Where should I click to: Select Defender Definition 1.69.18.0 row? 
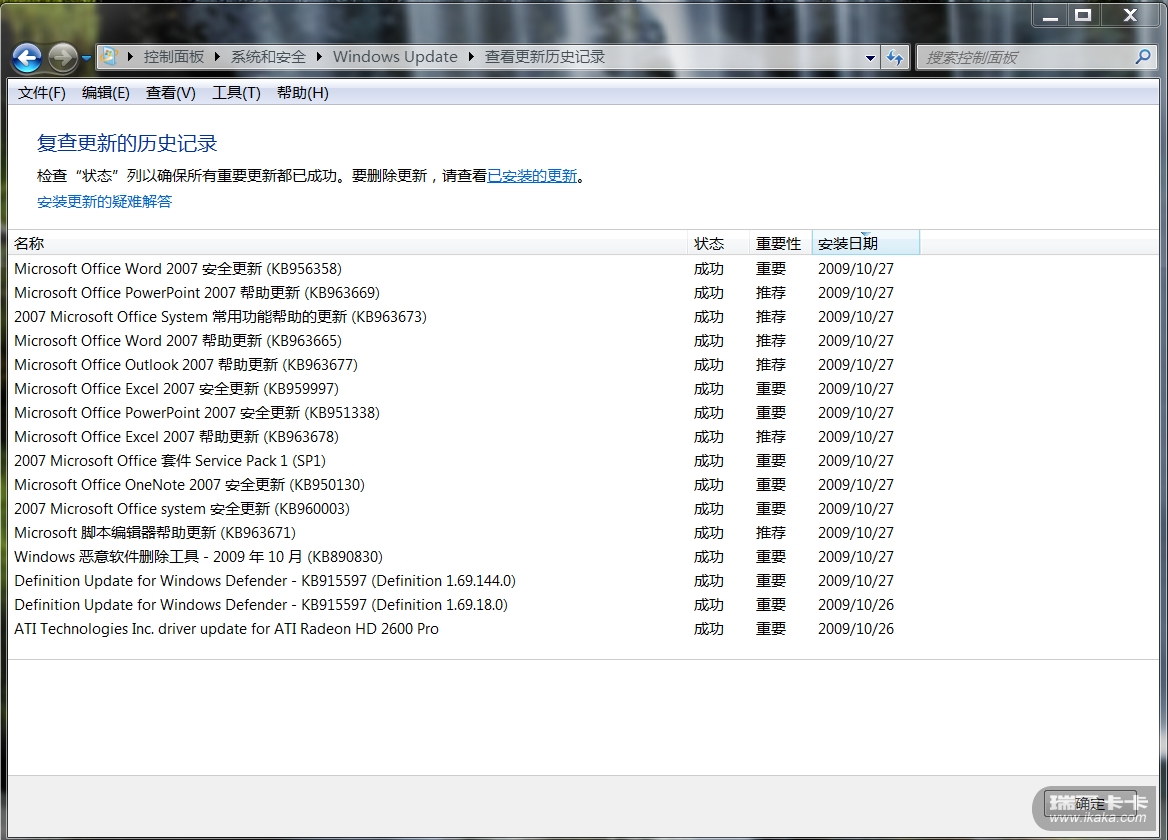[x=465, y=605]
